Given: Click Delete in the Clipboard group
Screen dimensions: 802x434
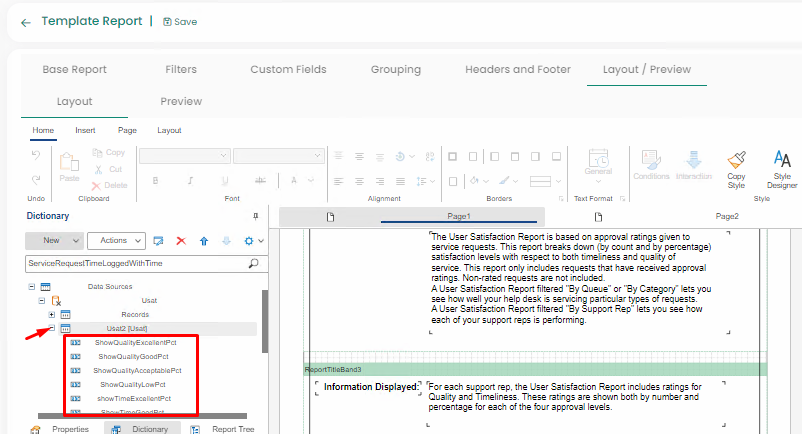Looking at the screenshot, I should 109,185.
